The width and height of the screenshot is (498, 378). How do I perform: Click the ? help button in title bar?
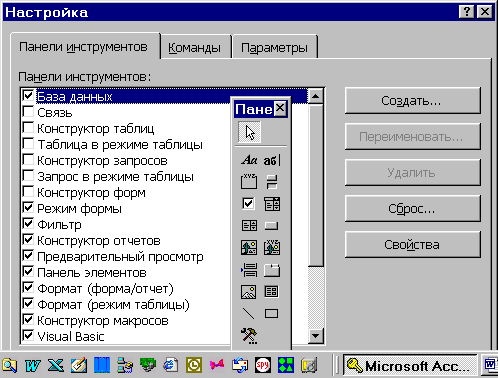(x=467, y=12)
